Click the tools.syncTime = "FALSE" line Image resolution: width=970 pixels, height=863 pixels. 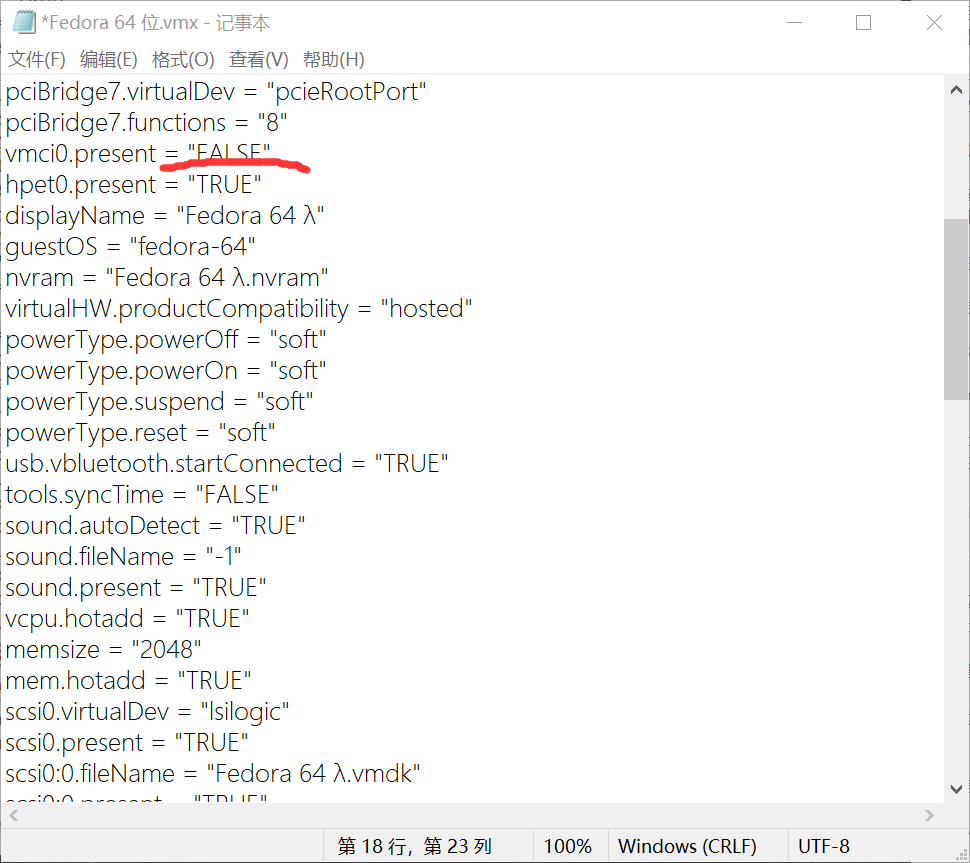point(142,494)
